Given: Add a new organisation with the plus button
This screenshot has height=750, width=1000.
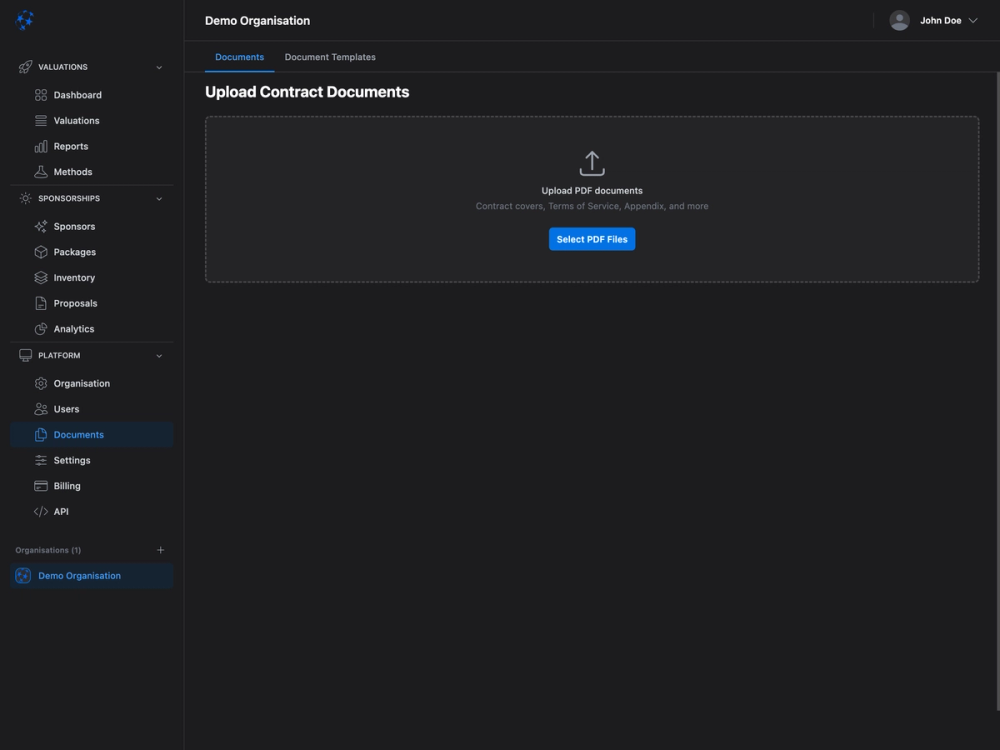Looking at the screenshot, I should point(160,549).
